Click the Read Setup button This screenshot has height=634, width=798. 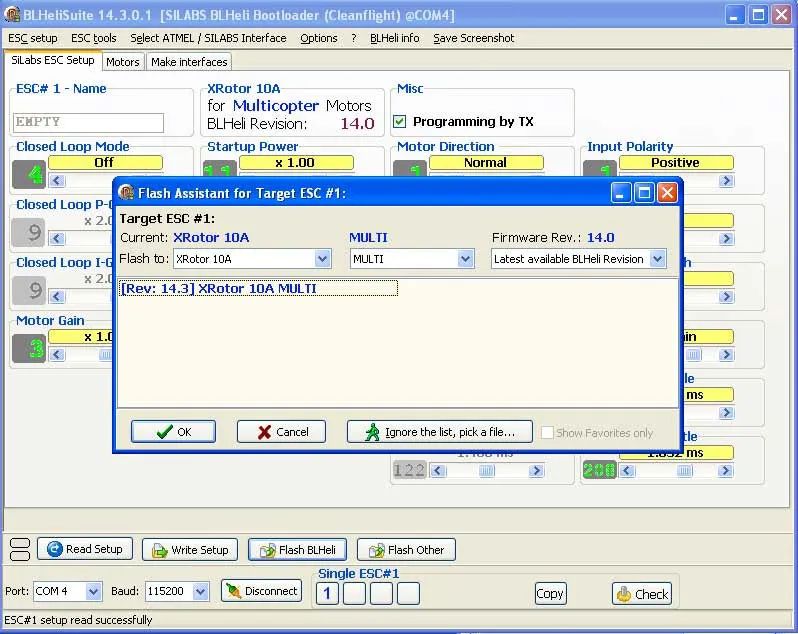coord(84,549)
